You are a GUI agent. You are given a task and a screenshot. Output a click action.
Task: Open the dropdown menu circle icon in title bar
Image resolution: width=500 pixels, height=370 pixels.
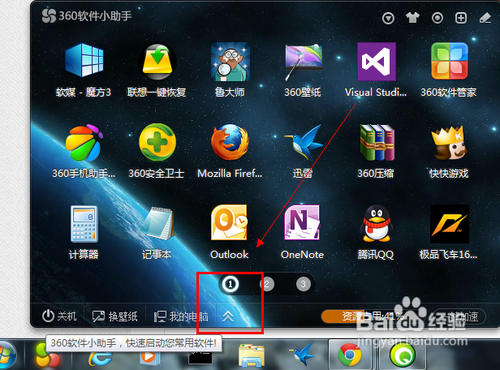(388, 18)
